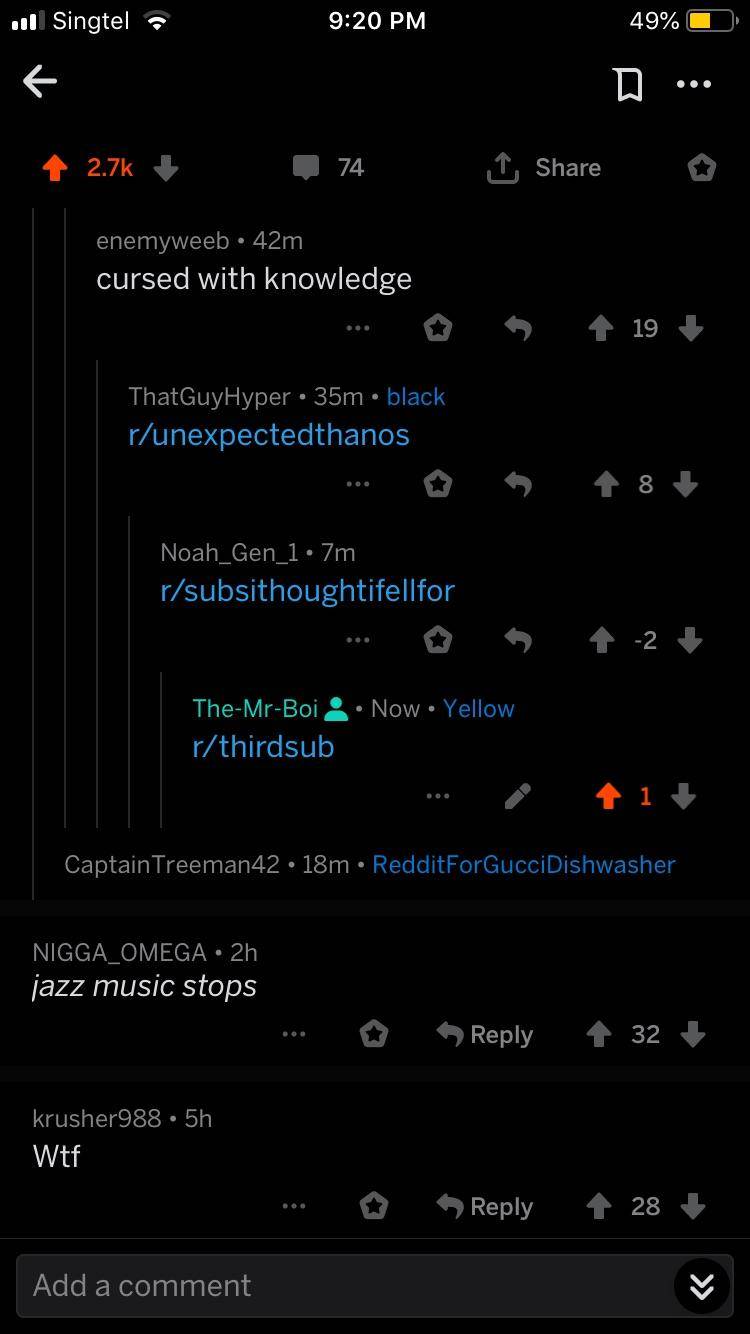Open the r/unexpectedthanos link
This screenshot has width=750, height=1334.
coord(269,435)
